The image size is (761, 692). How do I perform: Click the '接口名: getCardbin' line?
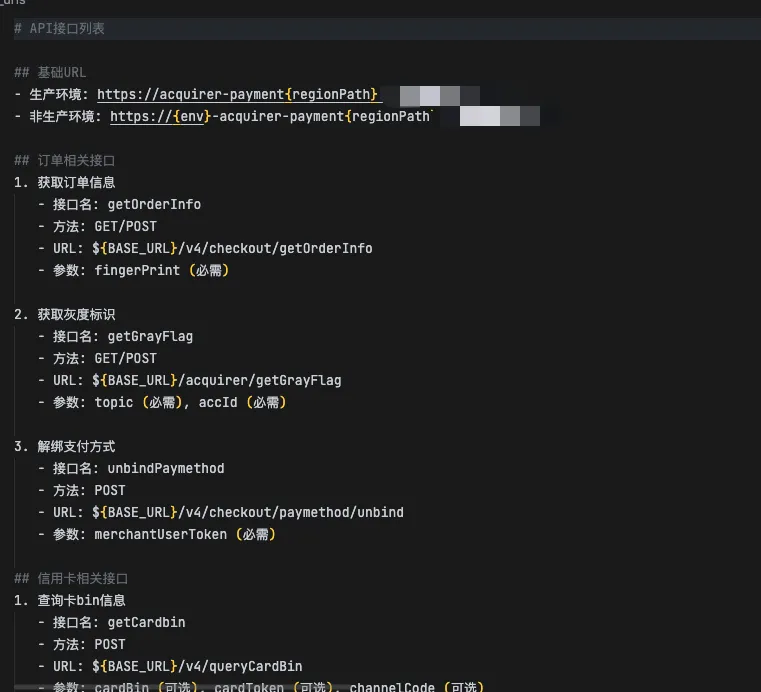click(x=112, y=622)
